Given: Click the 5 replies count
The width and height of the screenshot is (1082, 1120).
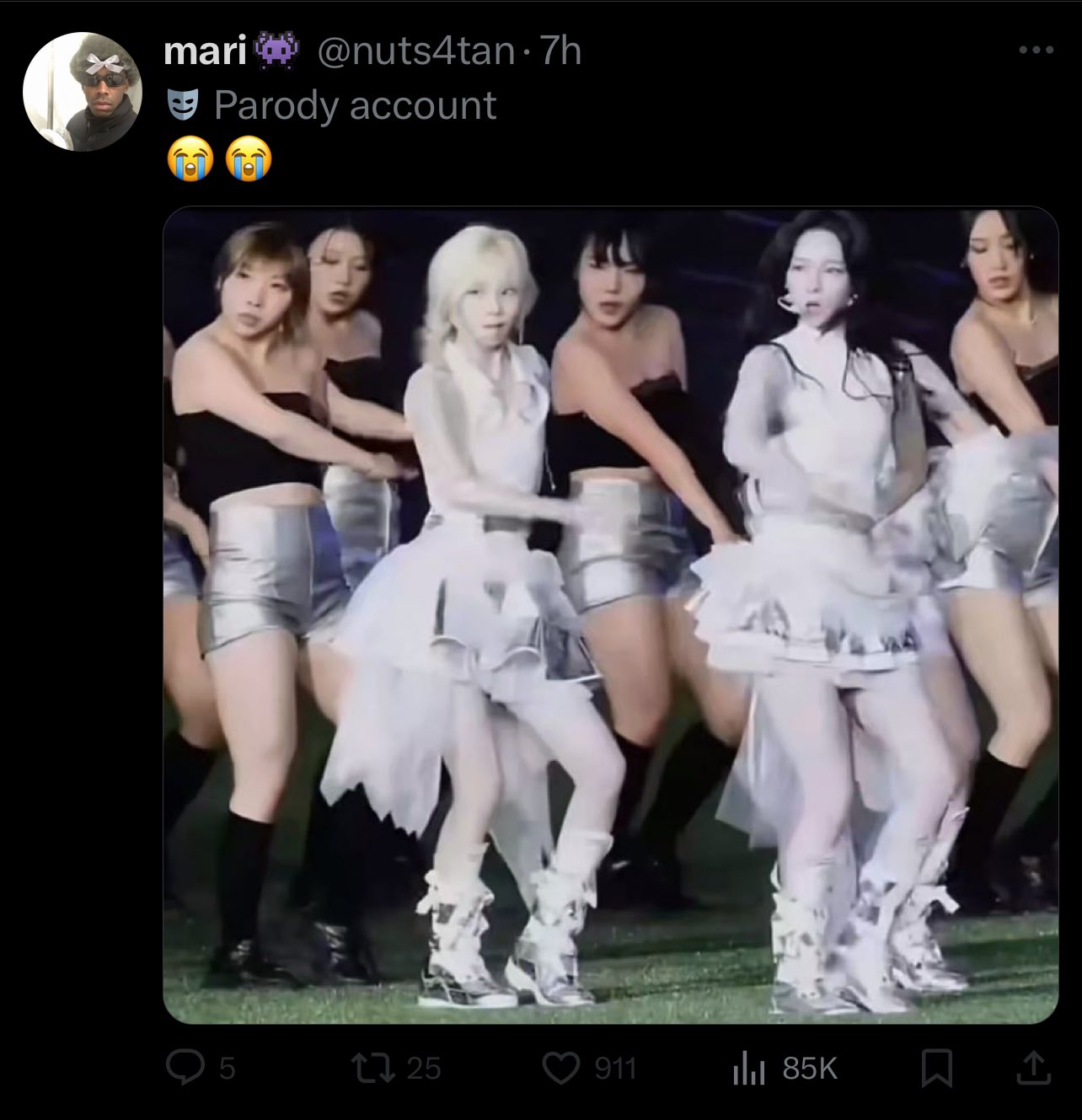Looking at the screenshot, I should [x=226, y=1069].
